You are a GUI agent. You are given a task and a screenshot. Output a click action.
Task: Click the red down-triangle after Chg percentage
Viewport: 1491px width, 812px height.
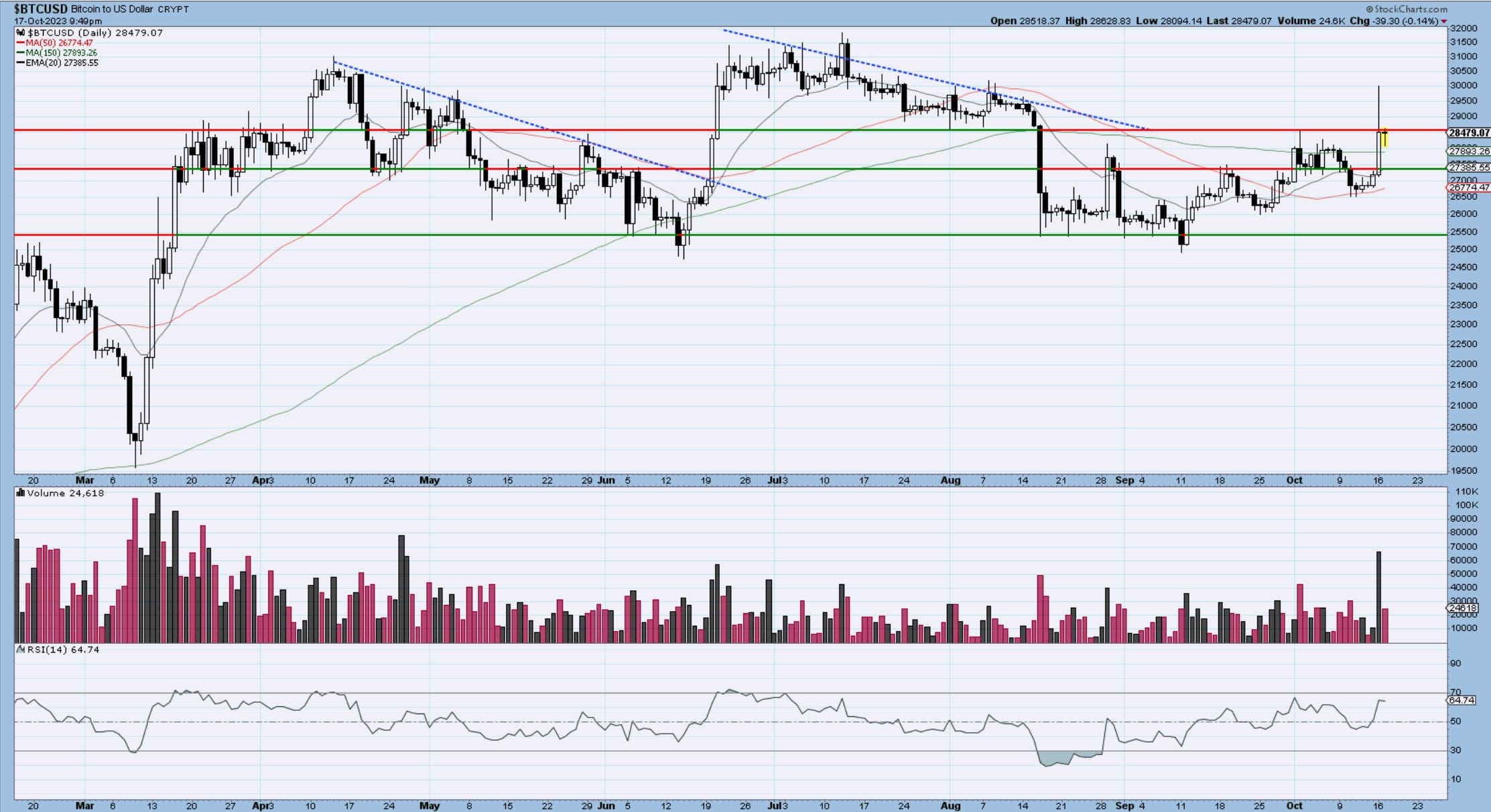pyautogui.click(x=1443, y=21)
